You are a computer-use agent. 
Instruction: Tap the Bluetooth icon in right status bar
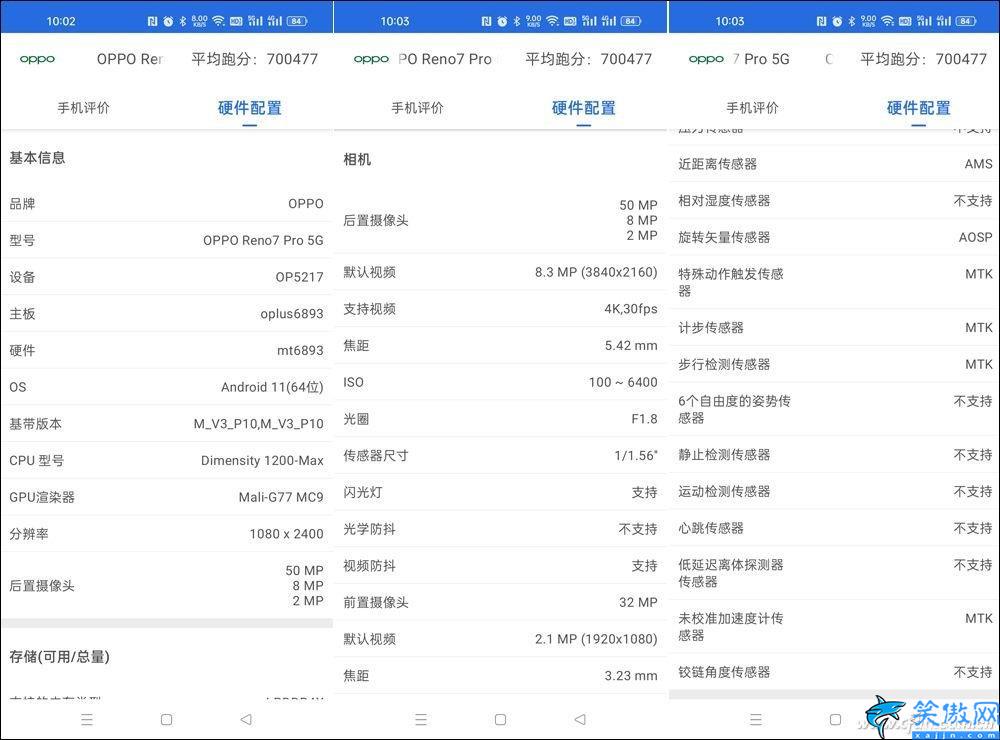(851, 21)
